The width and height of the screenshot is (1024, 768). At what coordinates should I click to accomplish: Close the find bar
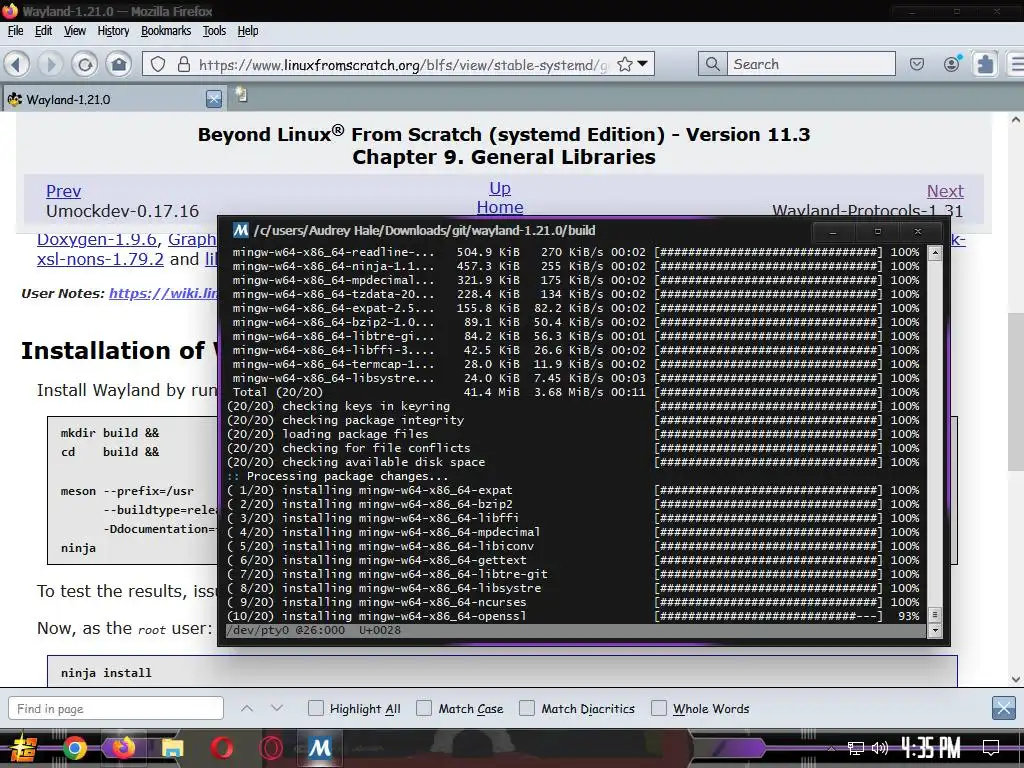click(x=1004, y=708)
